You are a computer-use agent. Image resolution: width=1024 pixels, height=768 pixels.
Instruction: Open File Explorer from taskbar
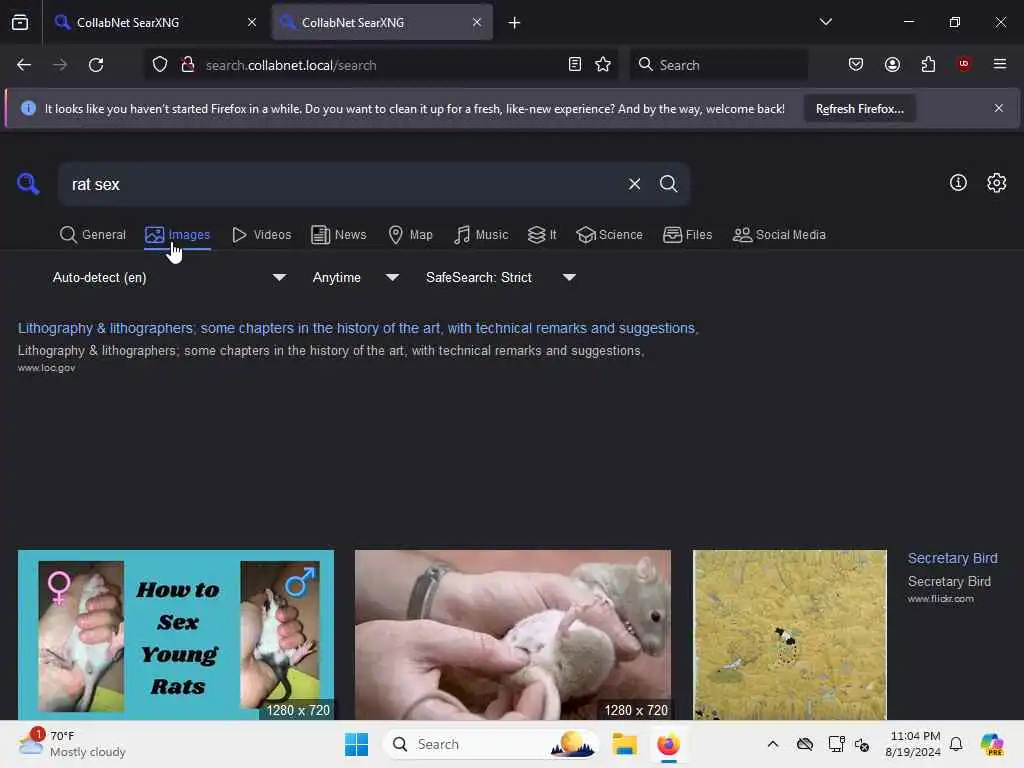pyautogui.click(x=624, y=744)
